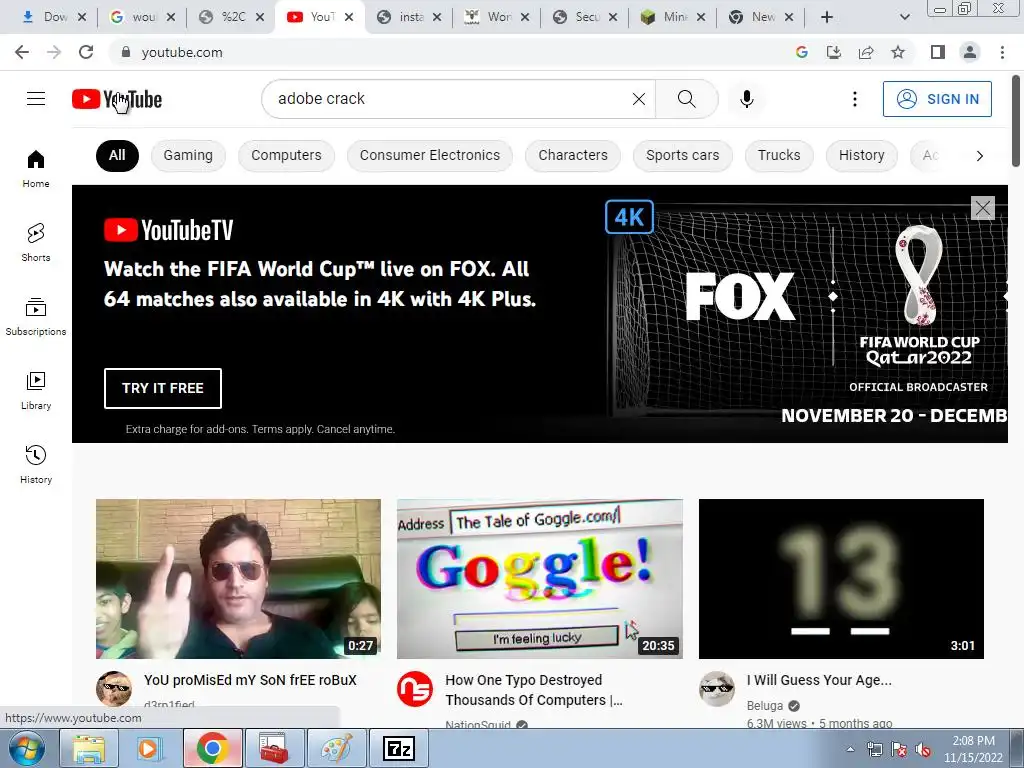Go back with the browser back arrow

click(22, 52)
